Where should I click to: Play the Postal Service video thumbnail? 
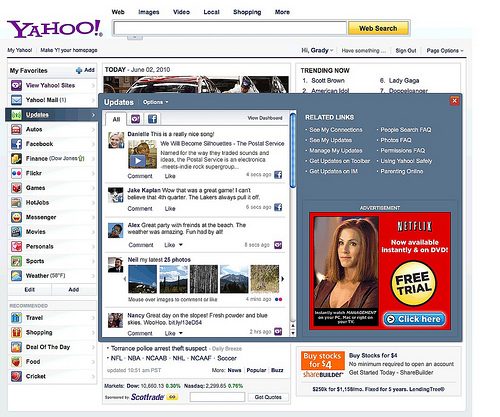[138, 161]
